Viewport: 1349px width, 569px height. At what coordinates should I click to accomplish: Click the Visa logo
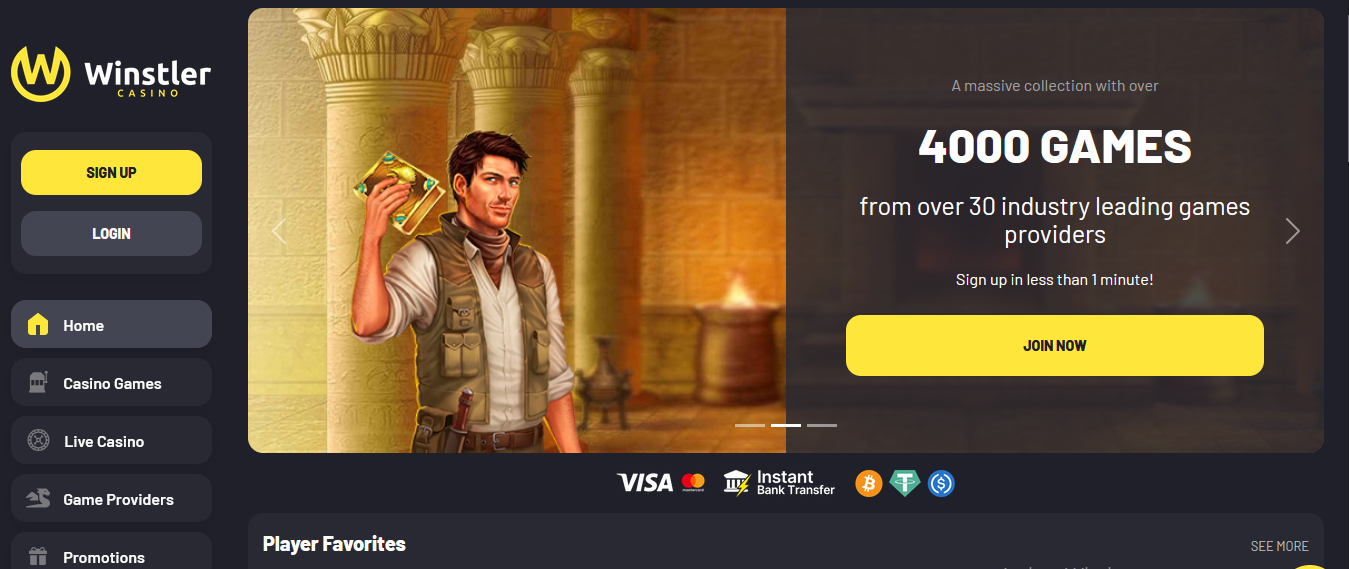(645, 483)
